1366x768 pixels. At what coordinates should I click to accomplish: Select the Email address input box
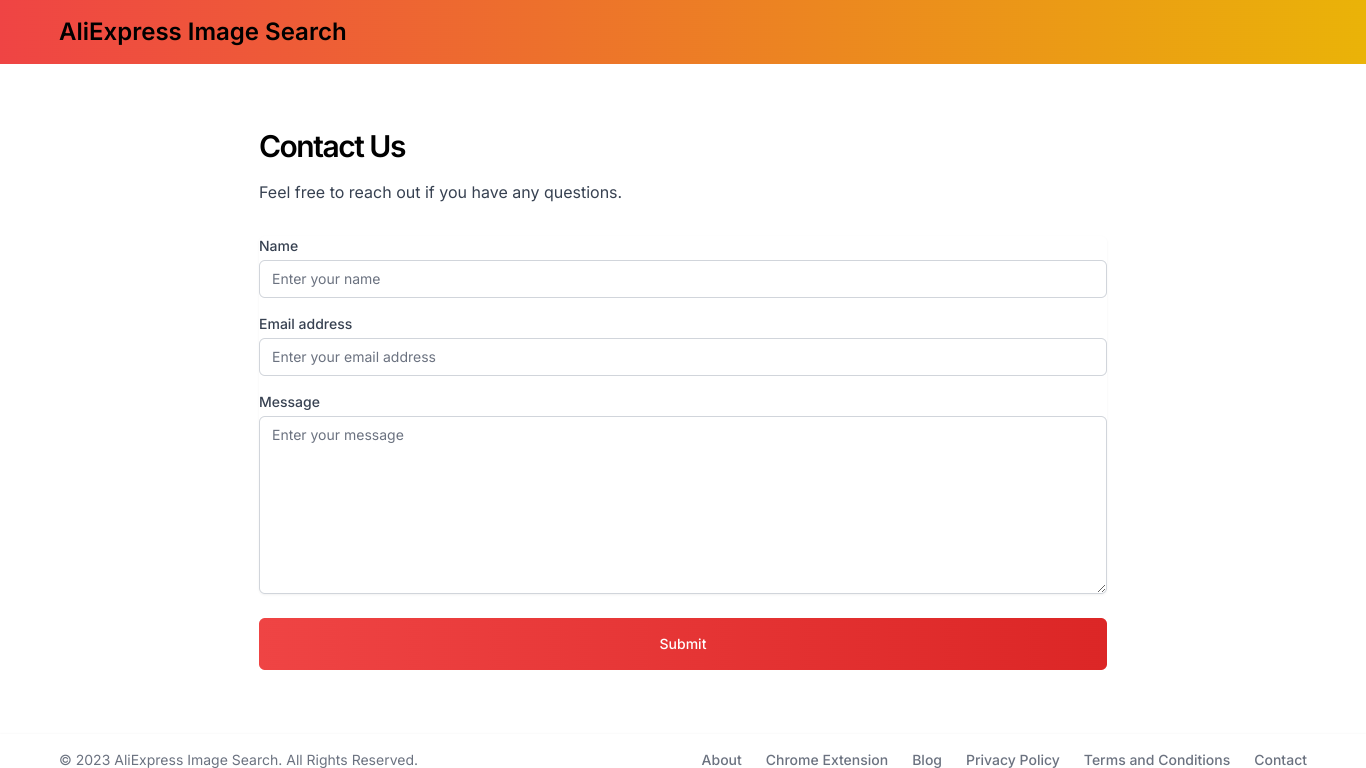[x=683, y=357]
